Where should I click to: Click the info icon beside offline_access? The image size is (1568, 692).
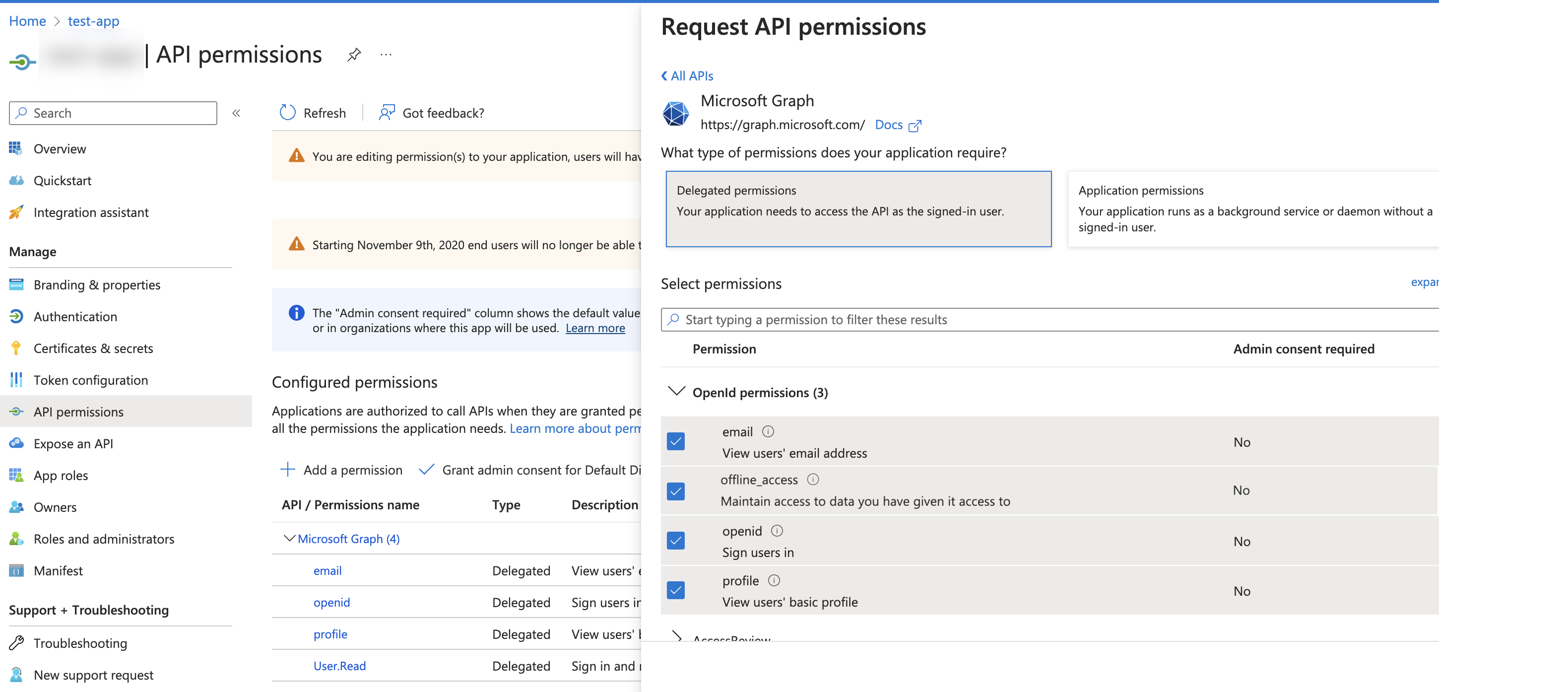pyautogui.click(x=813, y=480)
